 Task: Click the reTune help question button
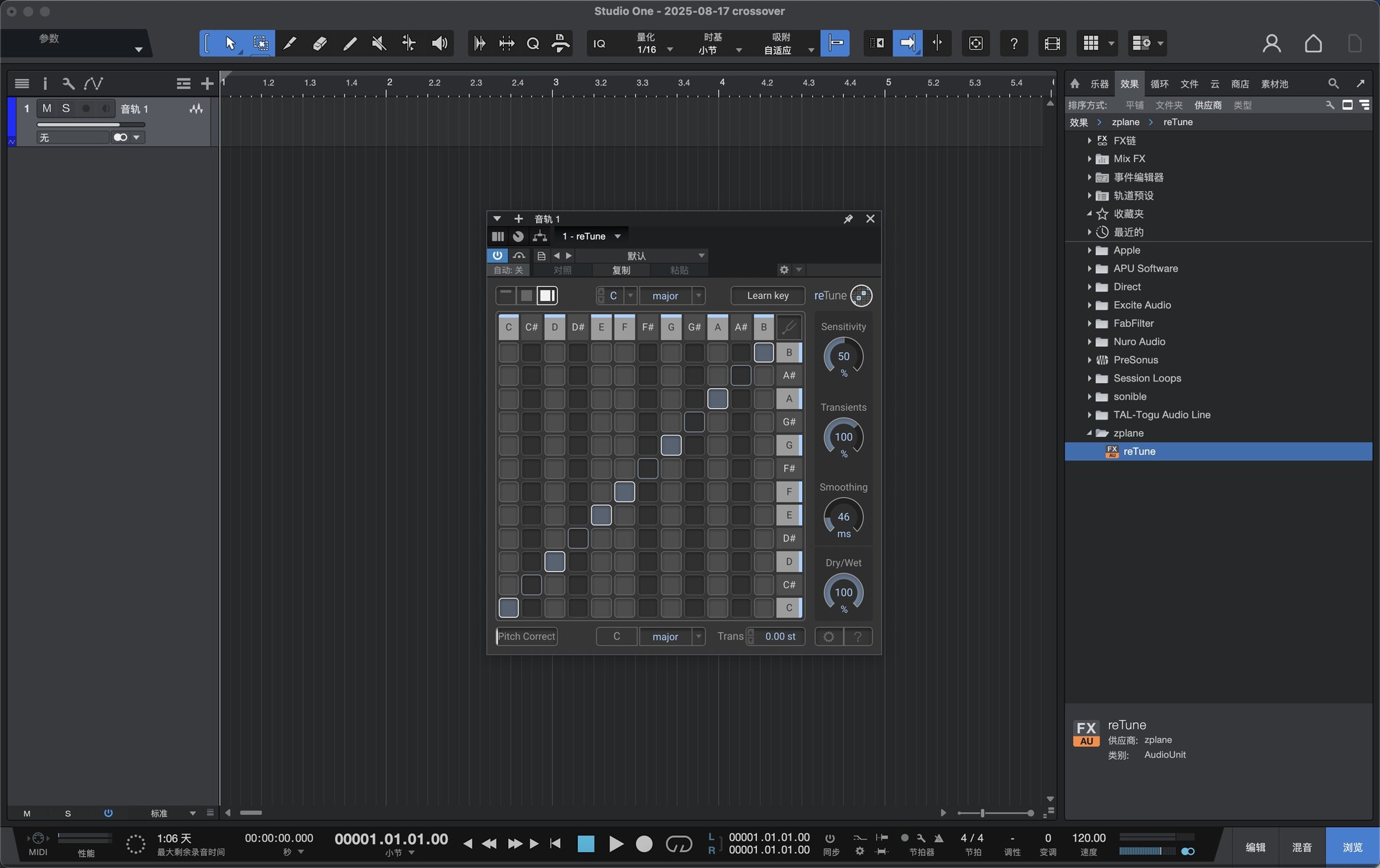[x=857, y=637]
